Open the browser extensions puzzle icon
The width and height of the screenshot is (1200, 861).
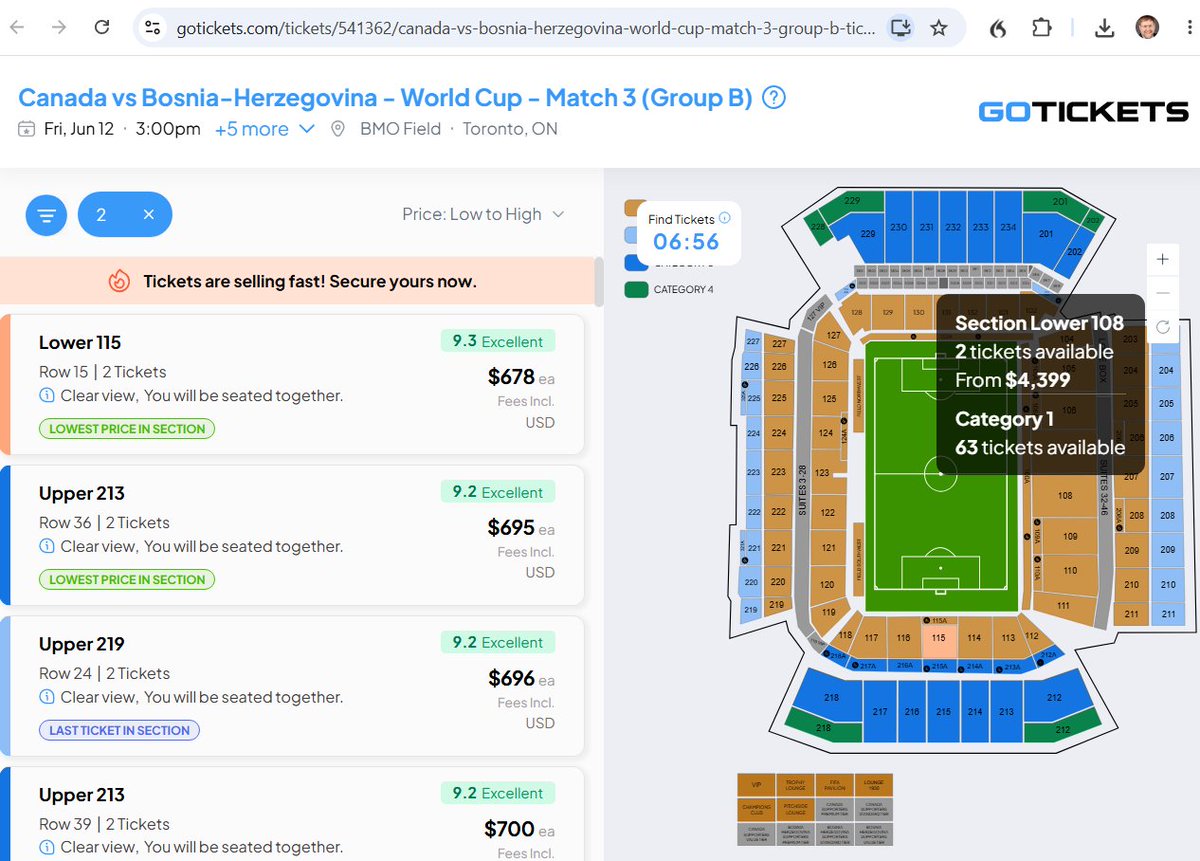click(1041, 28)
